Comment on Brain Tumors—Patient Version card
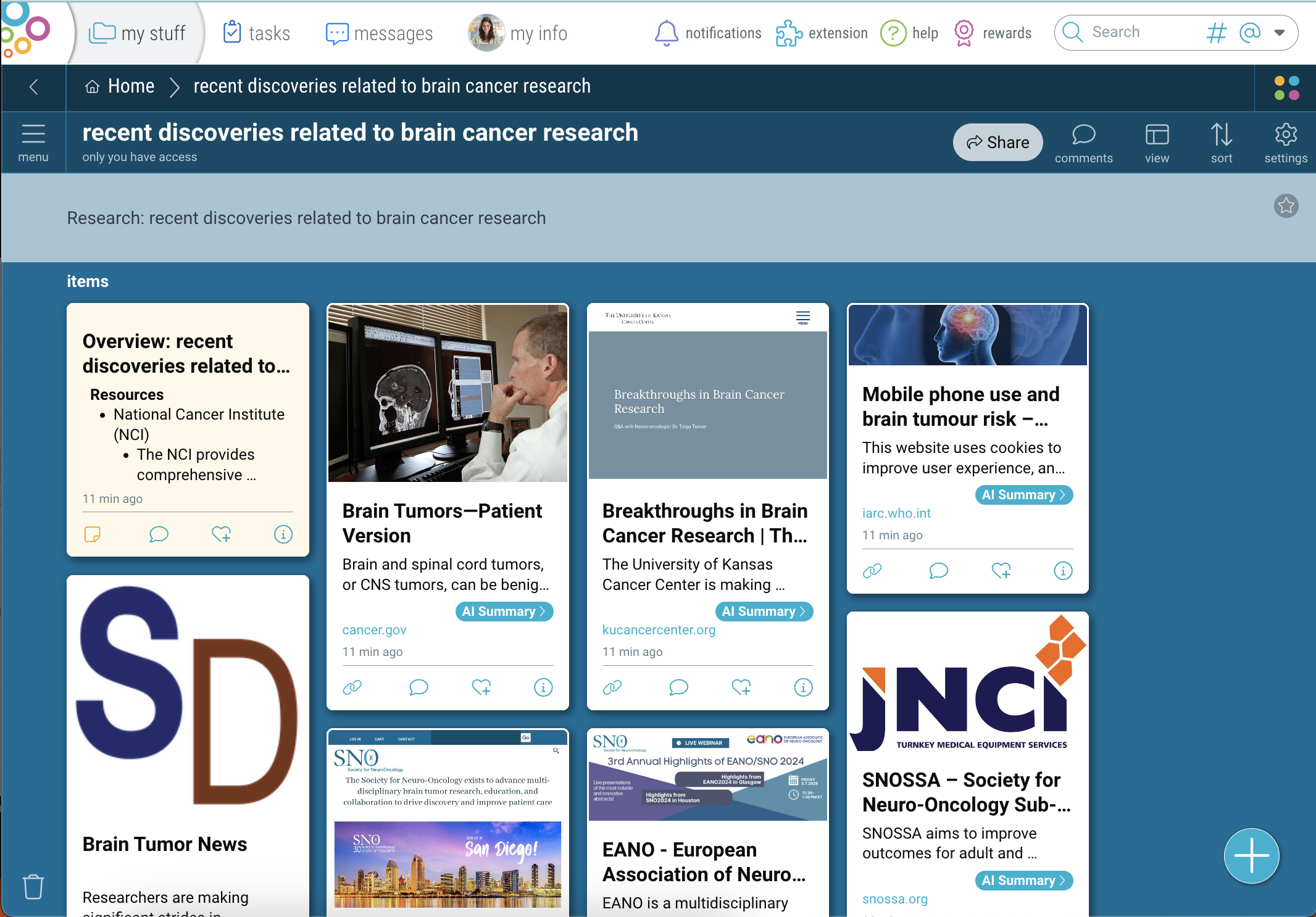Viewport: 1316px width, 917px height. (419, 687)
